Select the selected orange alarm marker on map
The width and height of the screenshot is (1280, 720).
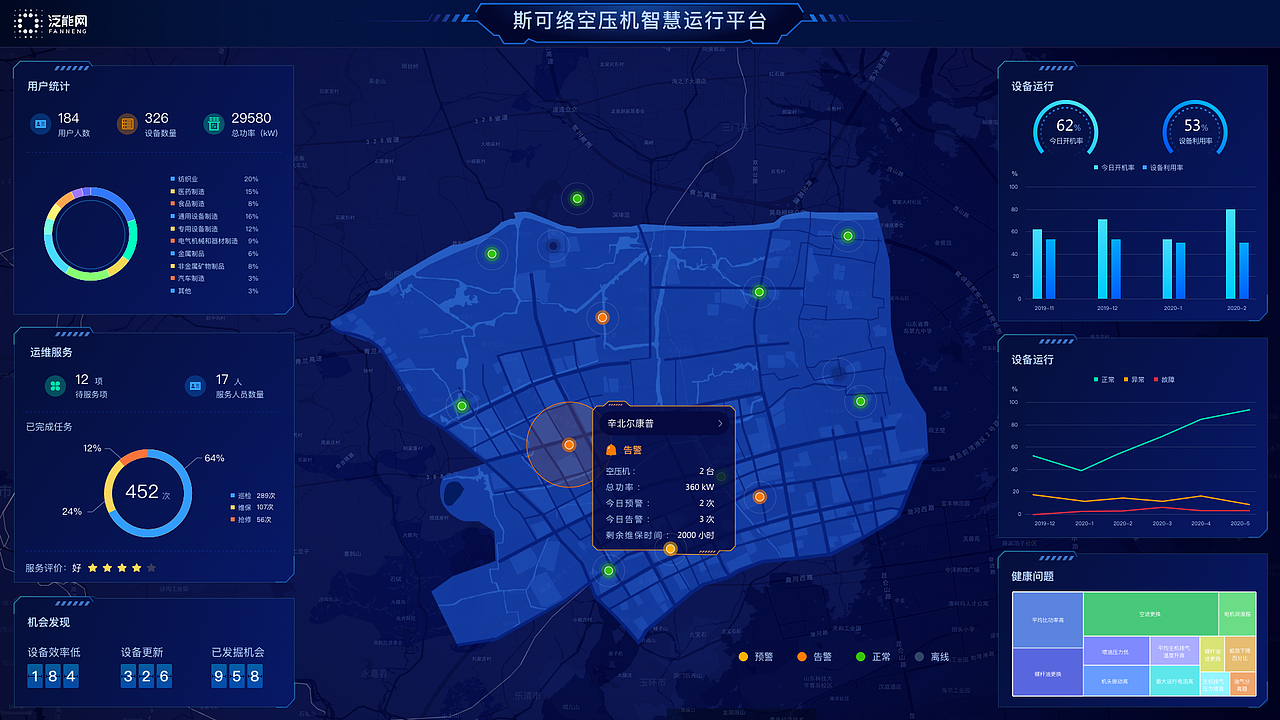(568, 444)
